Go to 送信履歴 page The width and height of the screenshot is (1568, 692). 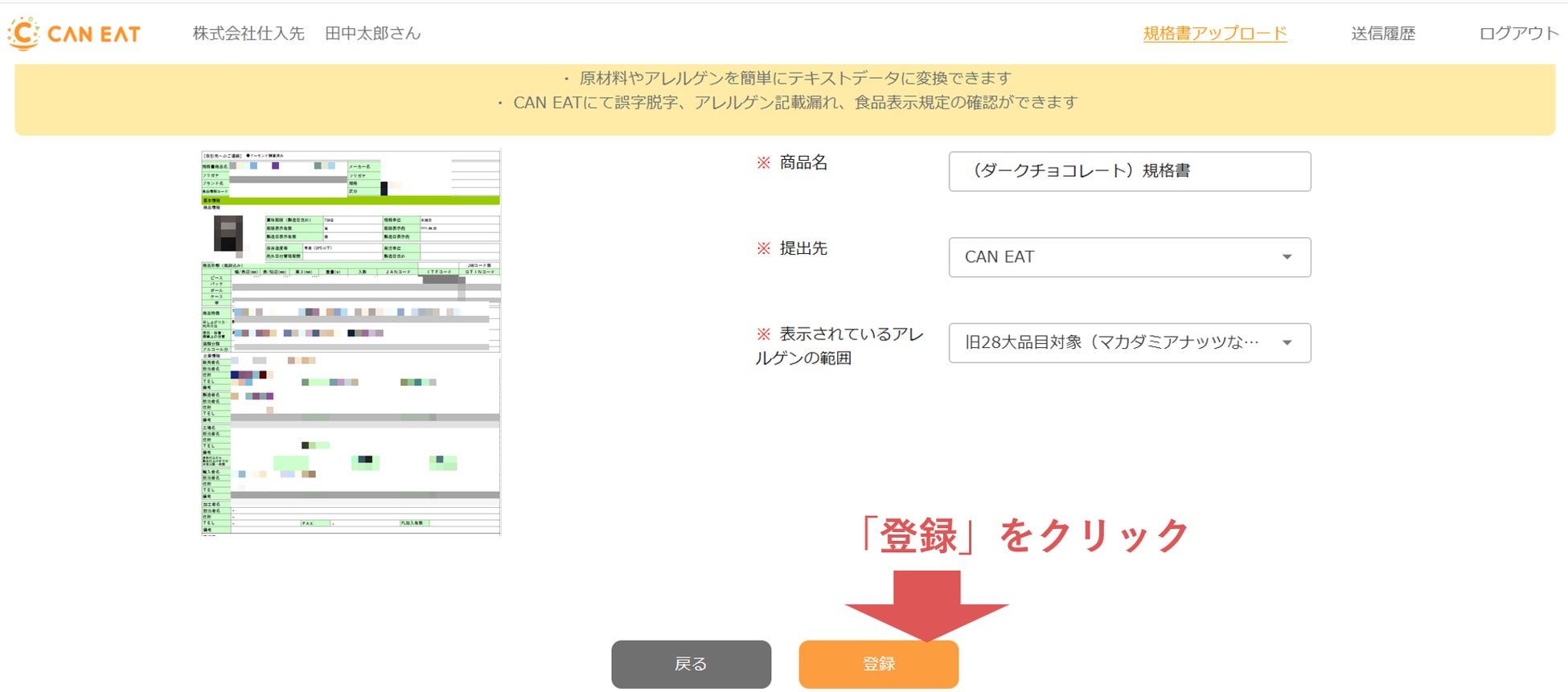(1383, 34)
